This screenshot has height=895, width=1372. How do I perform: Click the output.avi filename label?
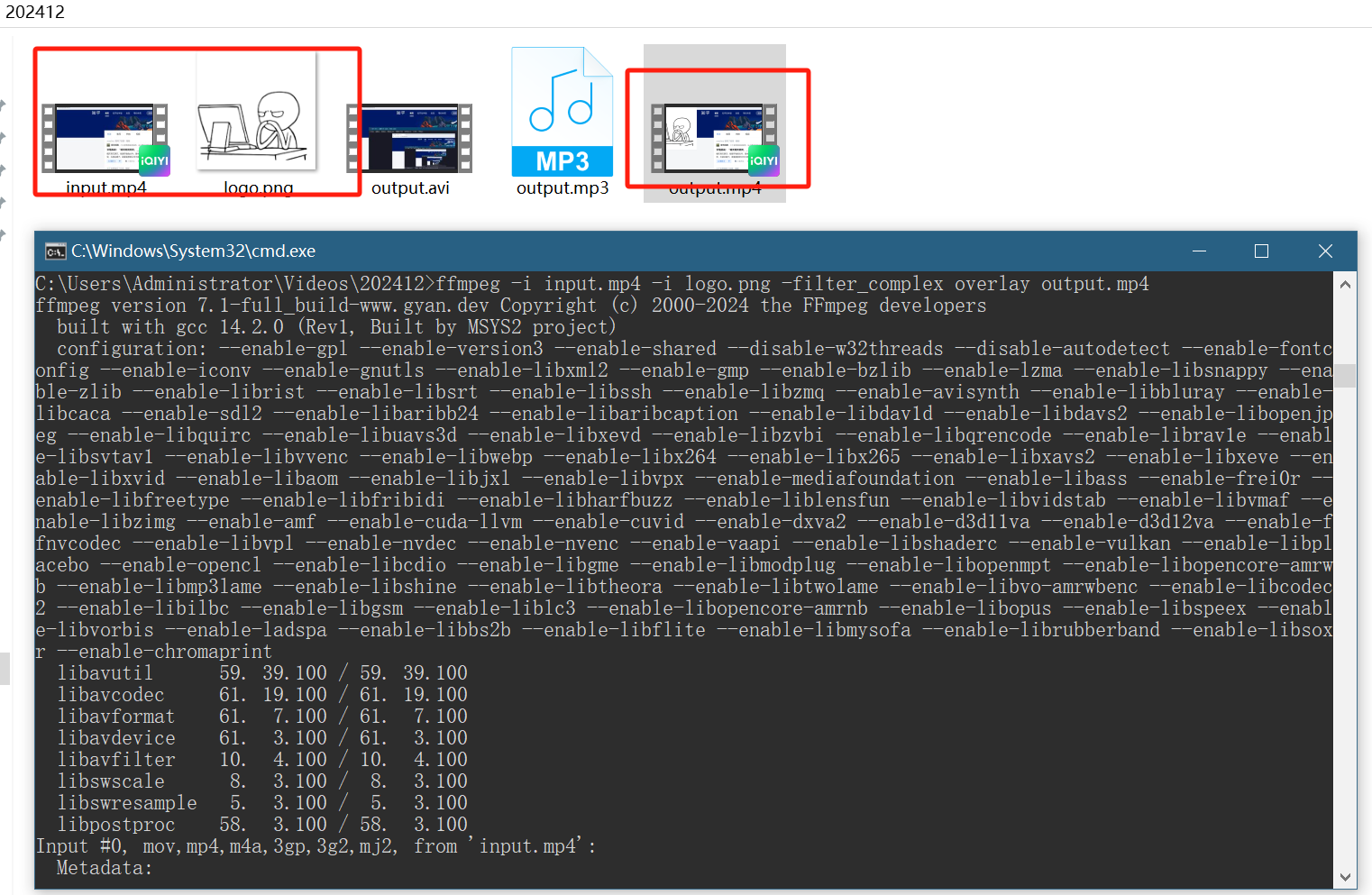point(410,188)
